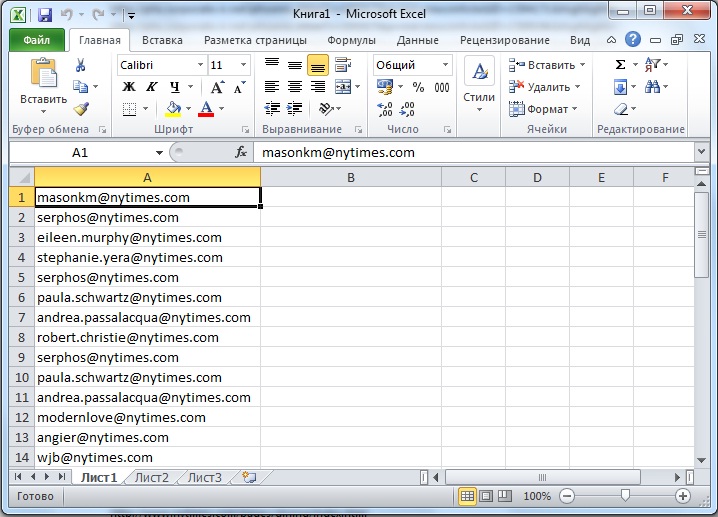Toggle bold Ж formatting

click(x=129, y=87)
